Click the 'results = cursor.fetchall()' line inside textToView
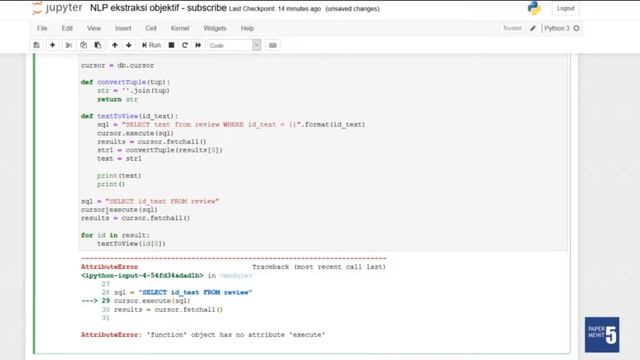640x360 pixels. point(152,142)
